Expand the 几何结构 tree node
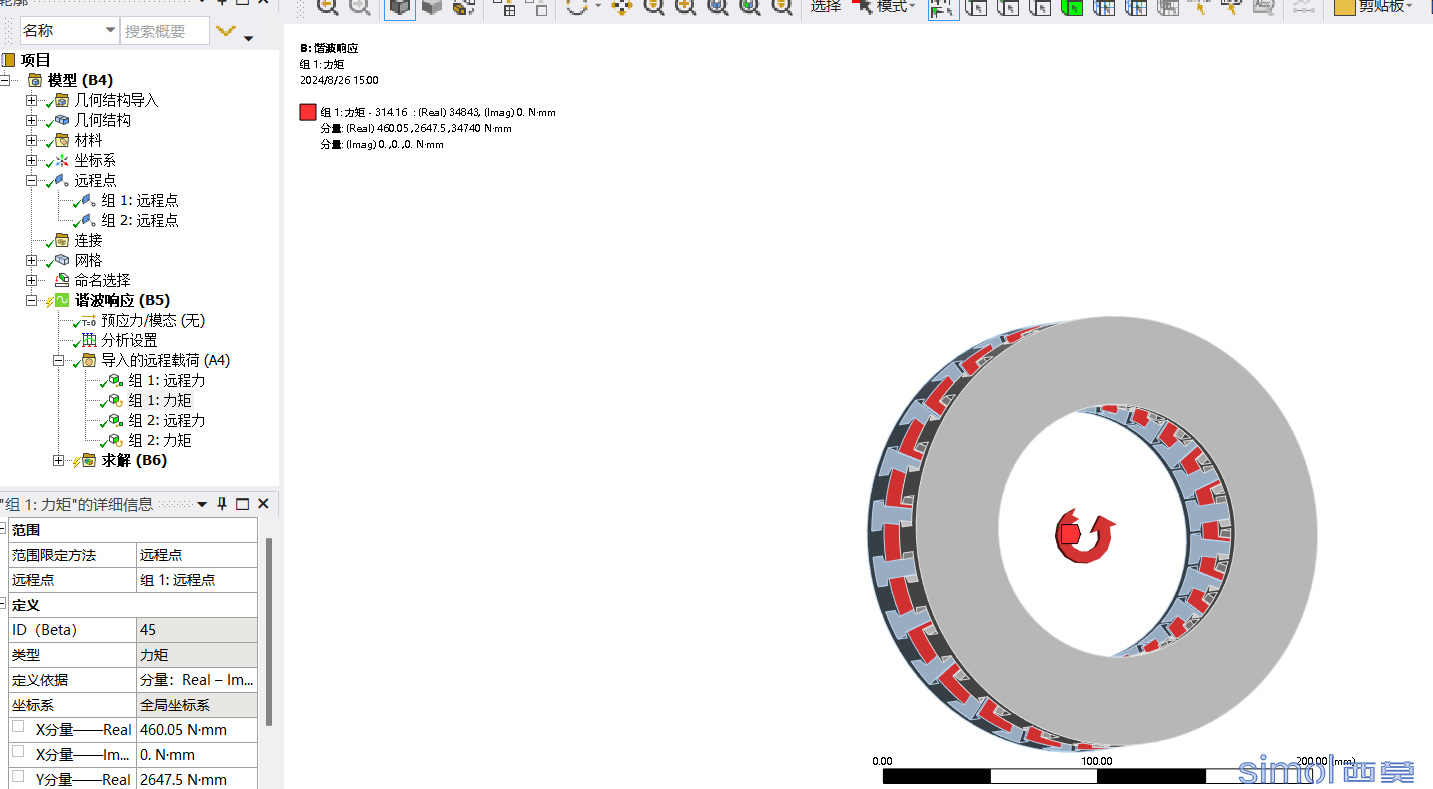This screenshot has height=789, width=1433. (x=32, y=120)
